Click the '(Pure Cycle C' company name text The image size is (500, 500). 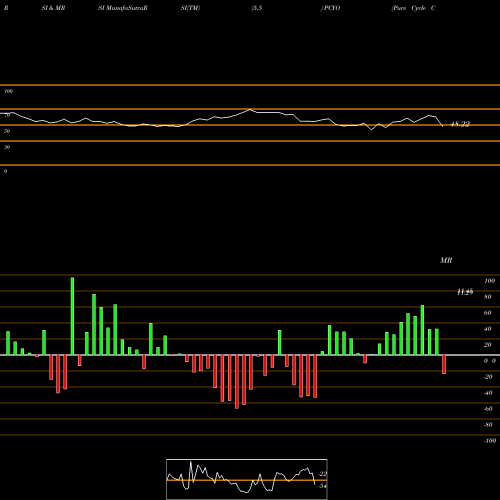[x=413, y=8]
